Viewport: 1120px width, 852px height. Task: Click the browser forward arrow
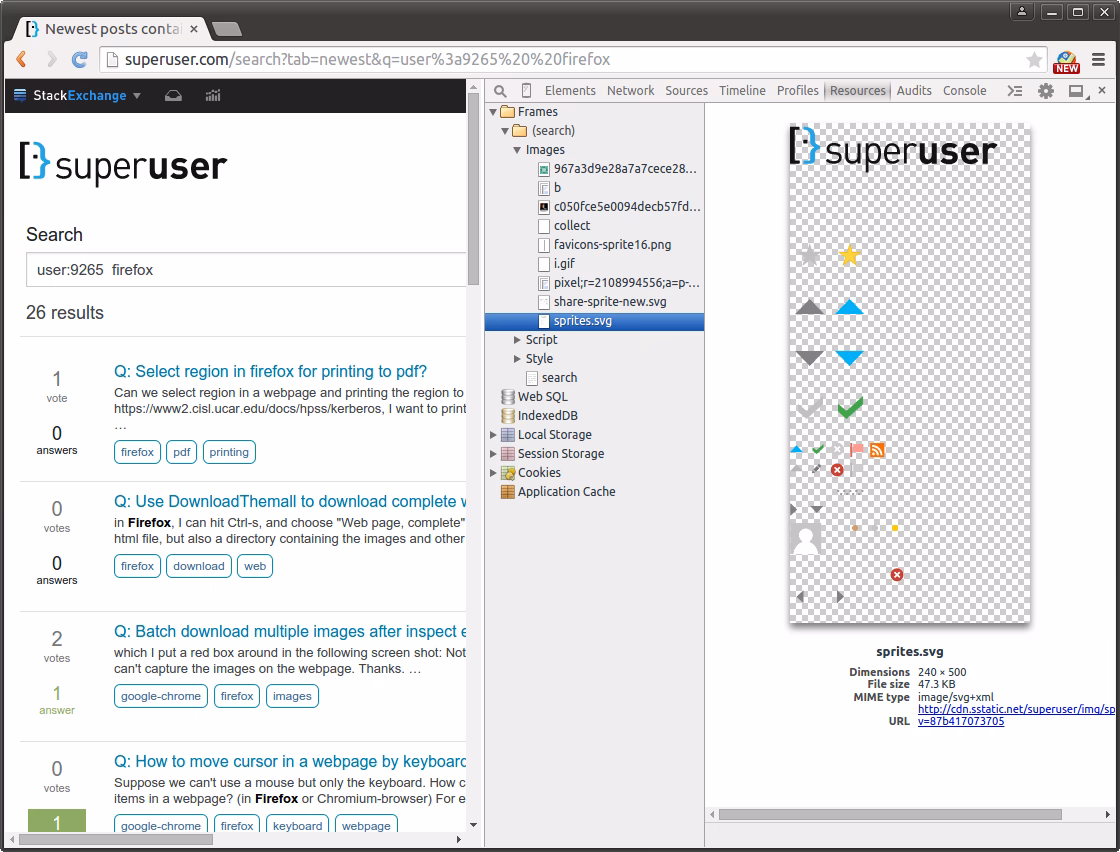pos(51,59)
